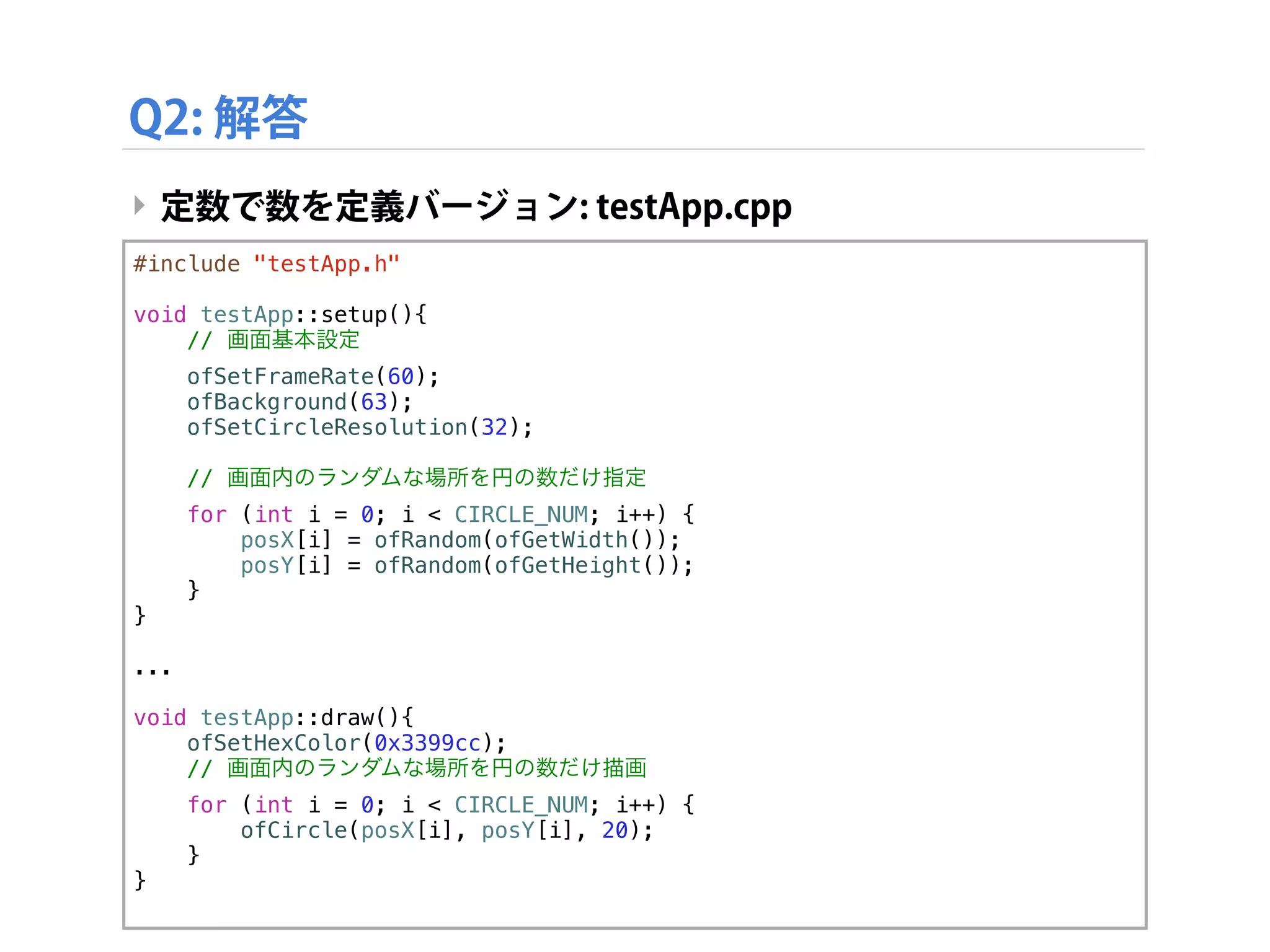This screenshot has width=1270, height=952.
Task: Click the comment ending with 円の数だけ描画
Action: click(x=417, y=768)
